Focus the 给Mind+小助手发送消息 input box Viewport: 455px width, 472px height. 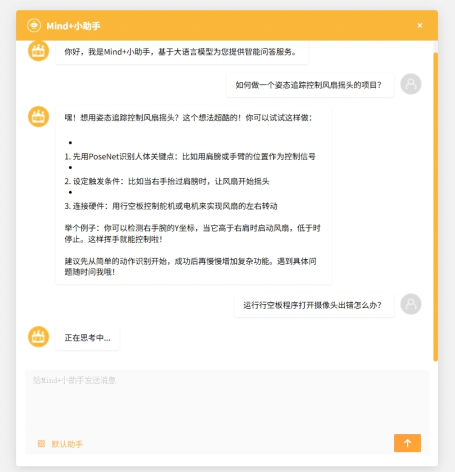(227, 400)
